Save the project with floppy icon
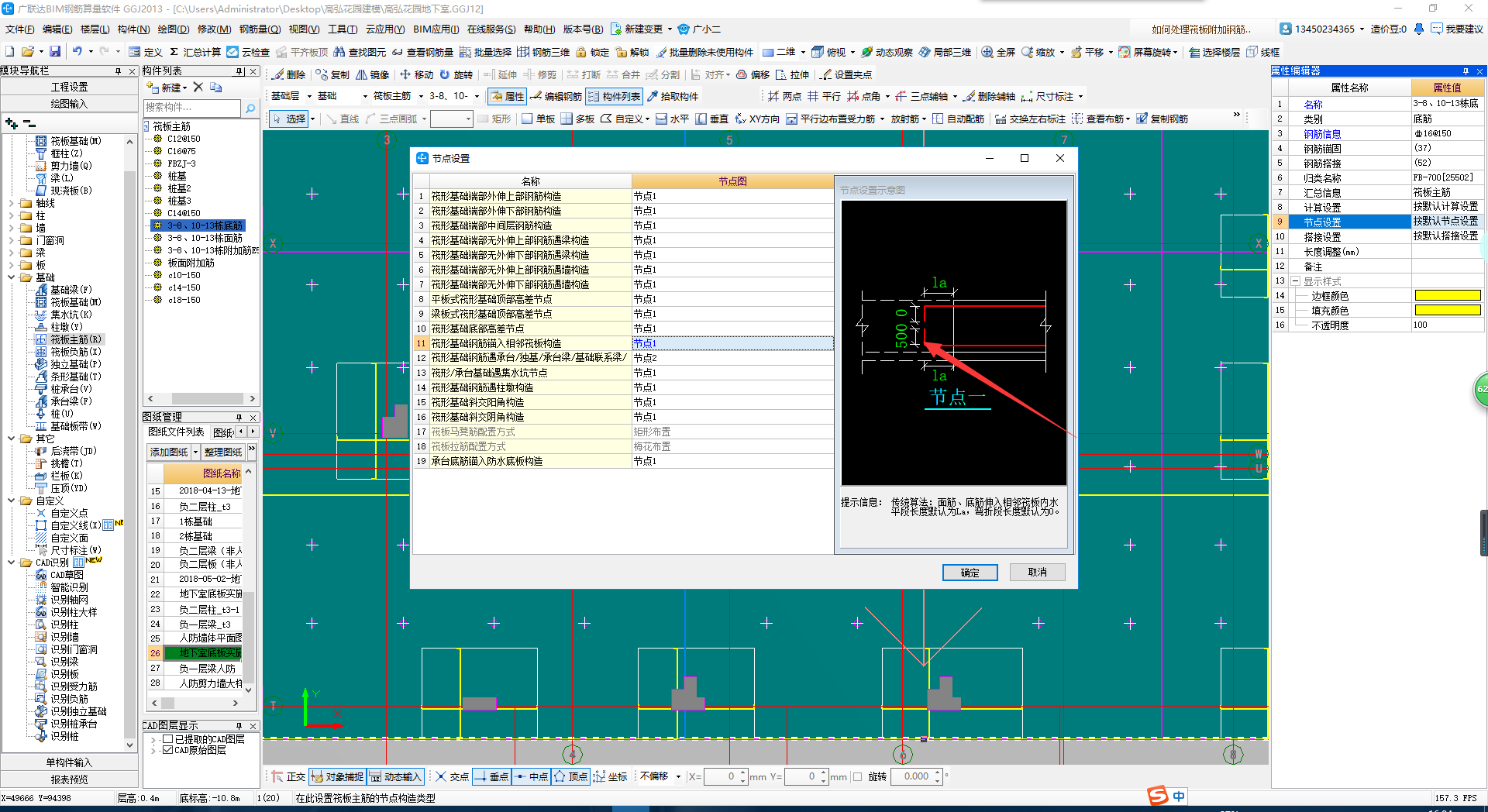1488x812 pixels. (x=55, y=52)
